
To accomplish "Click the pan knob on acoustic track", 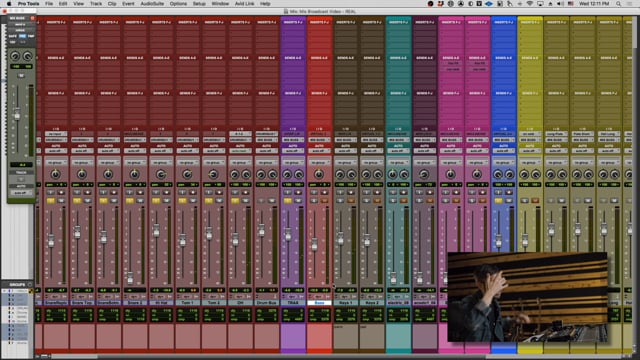I will coord(424,175).
